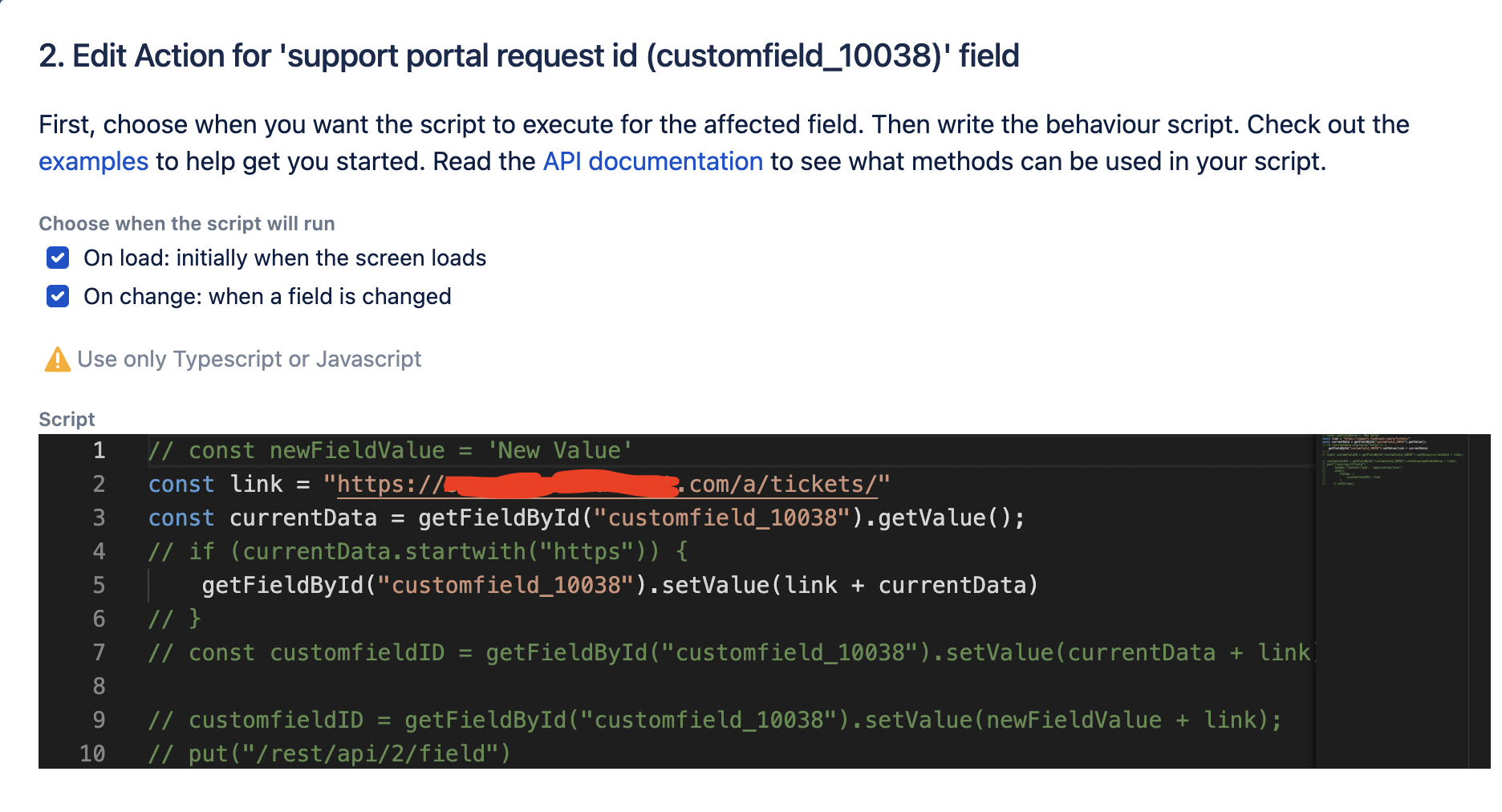Click line number 5 in the gutter
This screenshot has width=1502, height=812.
click(99, 585)
